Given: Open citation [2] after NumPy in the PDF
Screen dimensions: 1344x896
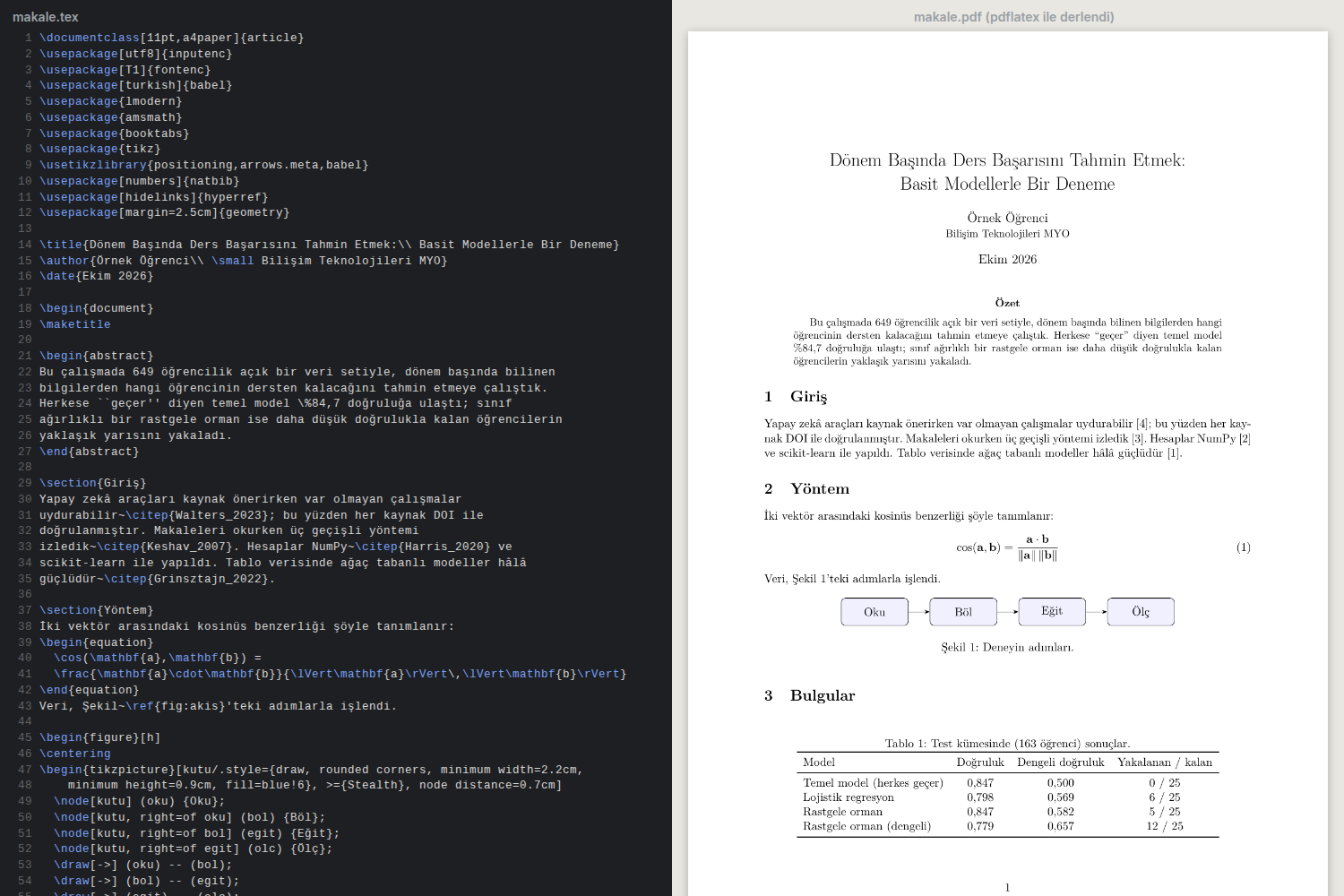Looking at the screenshot, I should point(1245,439).
